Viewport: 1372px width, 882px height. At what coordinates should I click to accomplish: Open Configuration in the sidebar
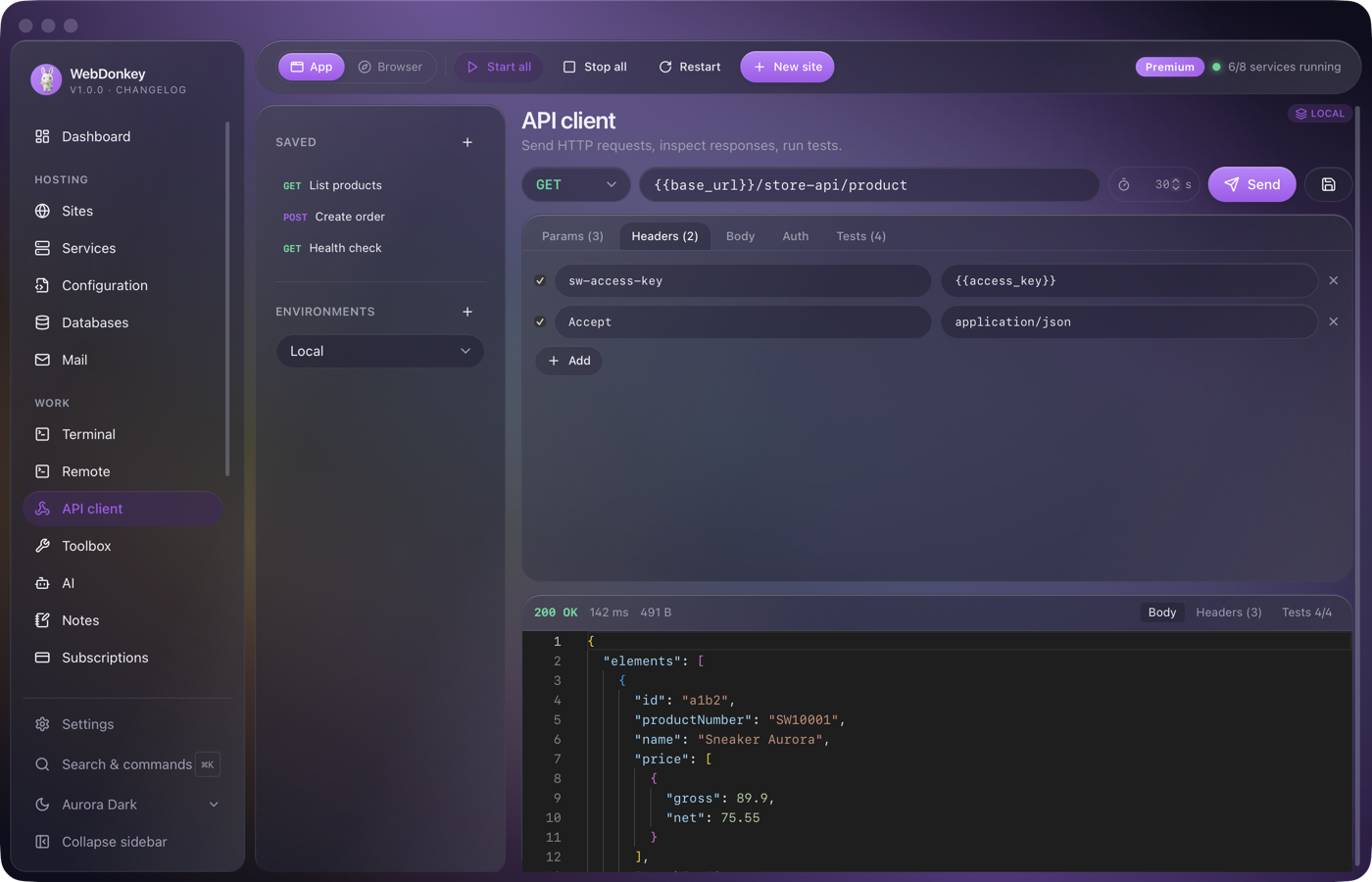(x=122, y=285)
